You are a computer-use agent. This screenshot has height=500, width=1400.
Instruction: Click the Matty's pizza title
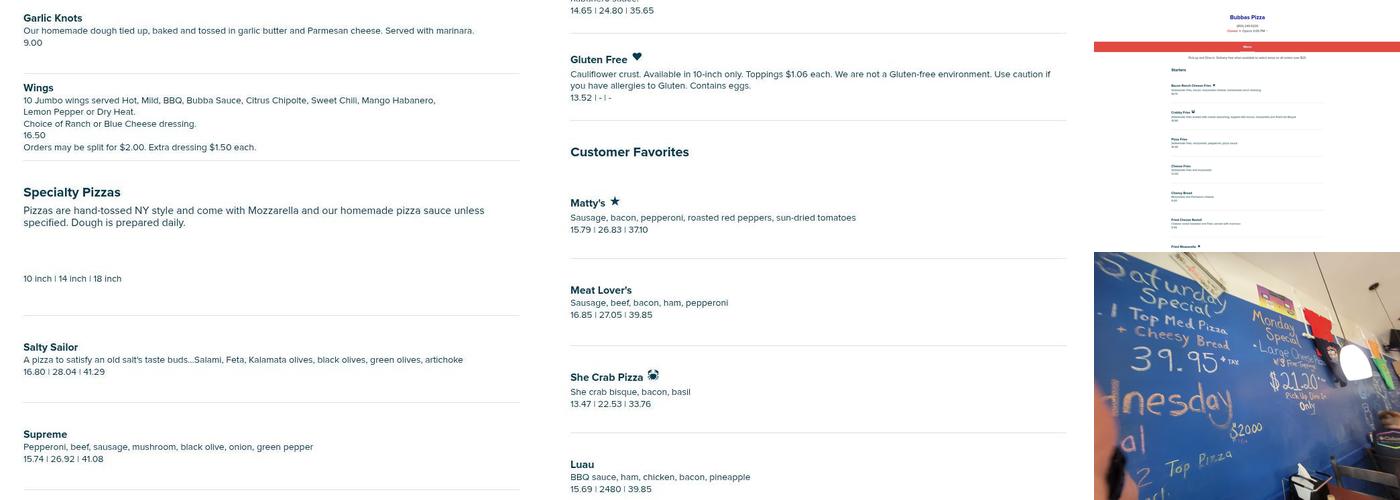pyautogui.click(x=587, y=203)
